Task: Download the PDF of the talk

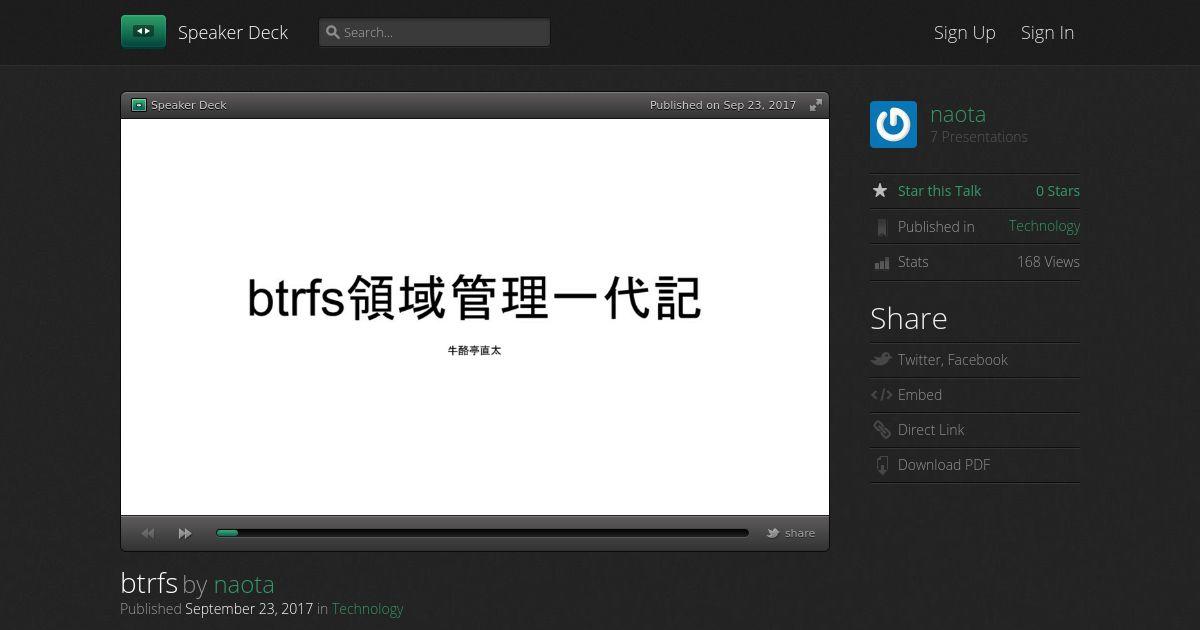Action: point(944,465)
